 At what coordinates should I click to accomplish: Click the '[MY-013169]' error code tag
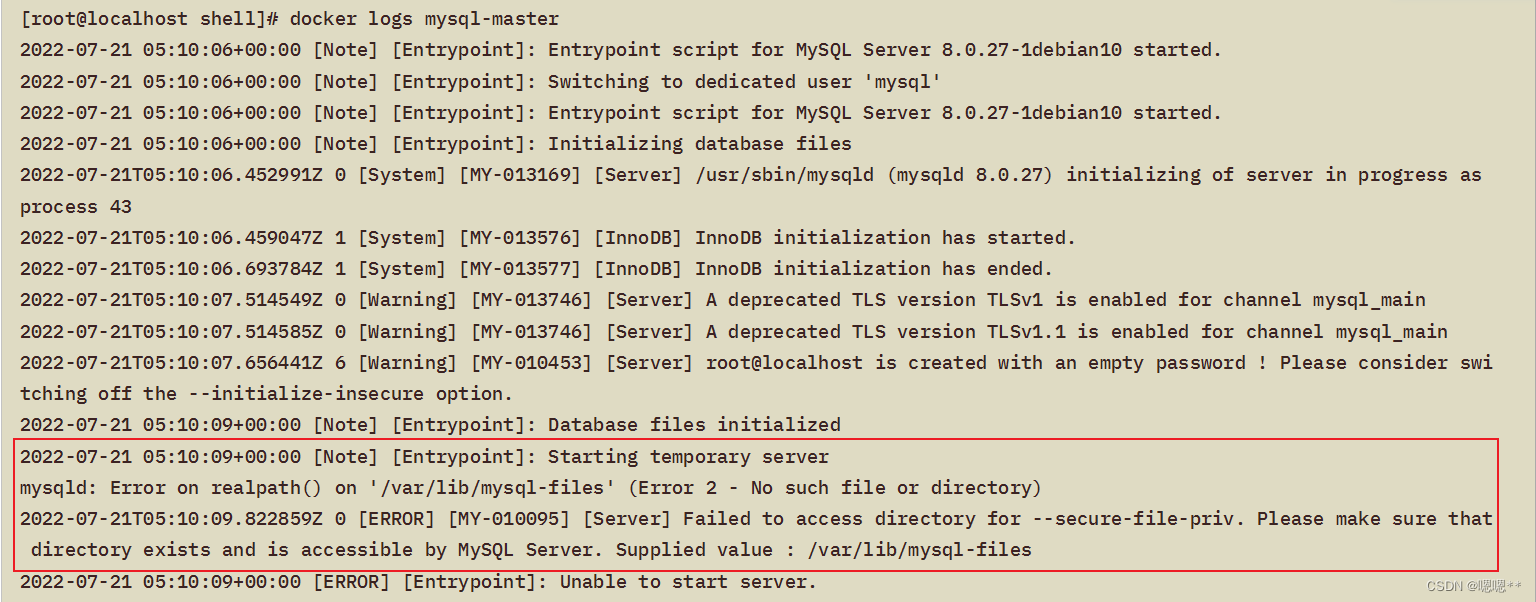[519, 175]
